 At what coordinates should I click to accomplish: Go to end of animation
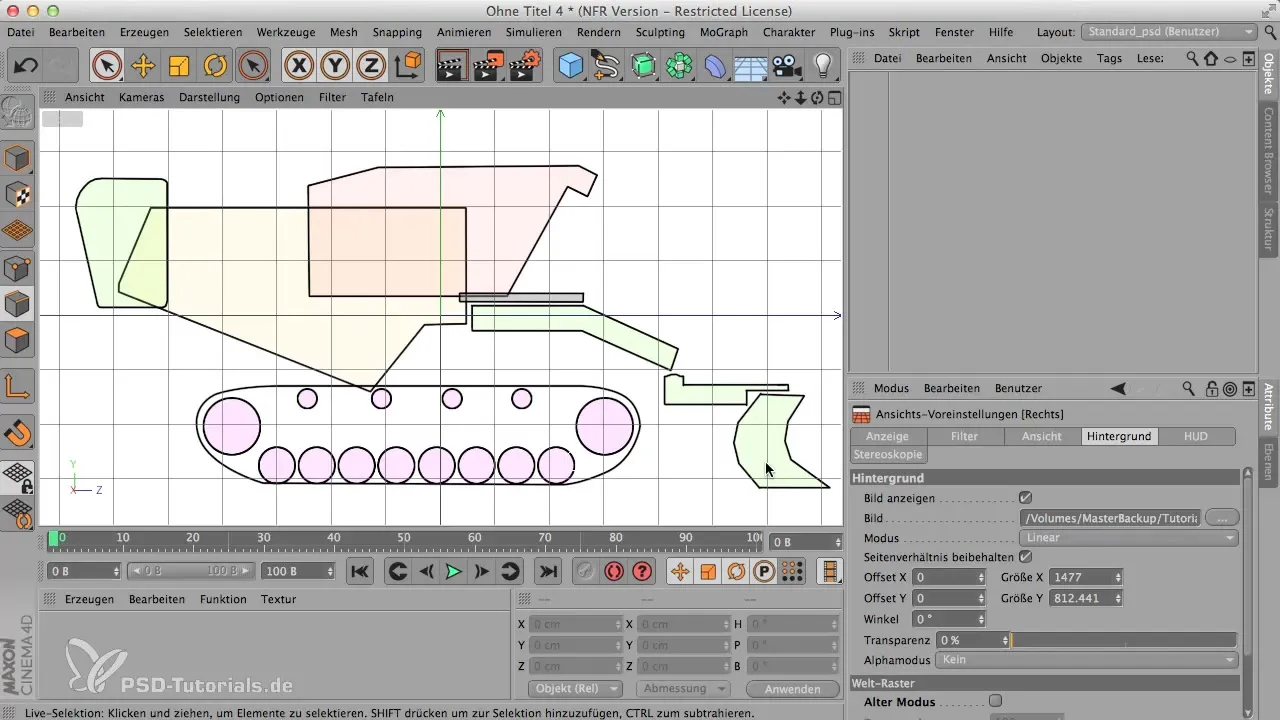547,571
